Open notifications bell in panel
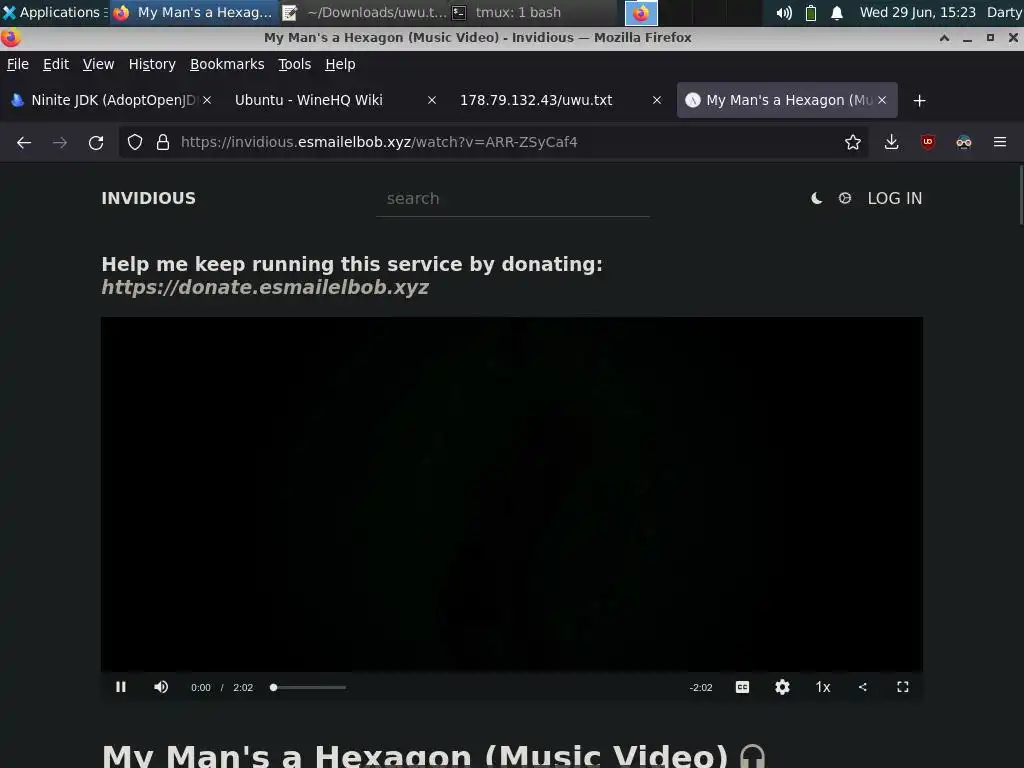This screenshot has height=768, width=1024. click(x=837, y=12)
